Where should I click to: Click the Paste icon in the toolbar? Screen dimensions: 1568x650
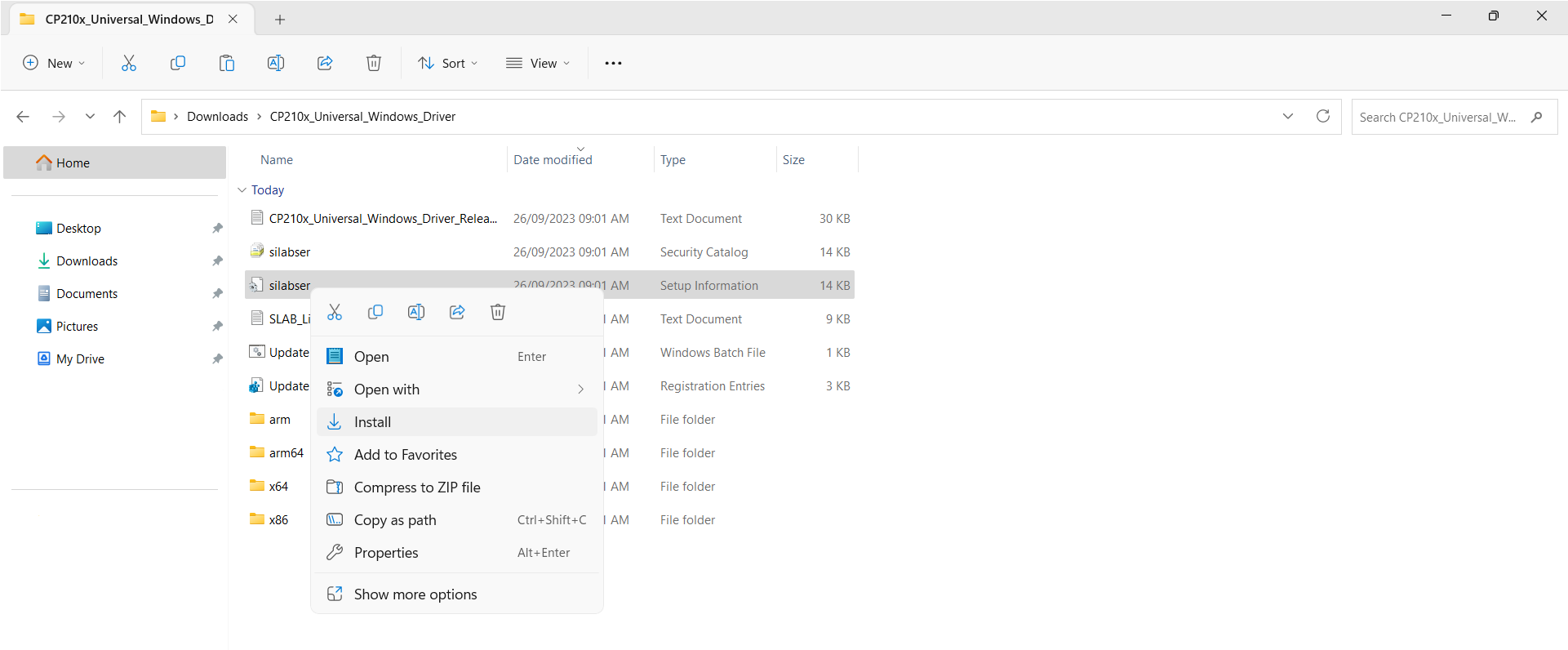227,63
